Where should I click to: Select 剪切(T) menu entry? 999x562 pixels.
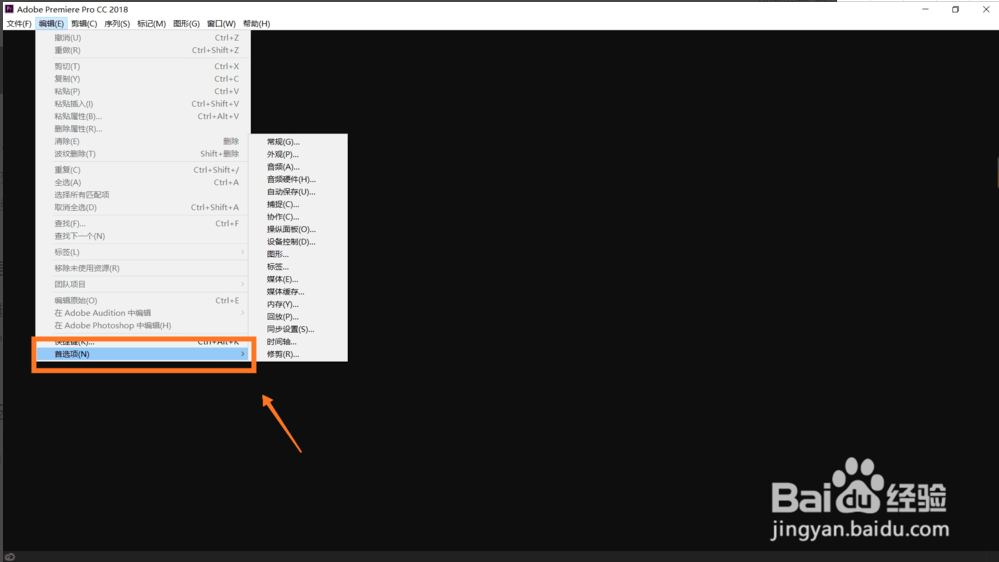point(143,66)
